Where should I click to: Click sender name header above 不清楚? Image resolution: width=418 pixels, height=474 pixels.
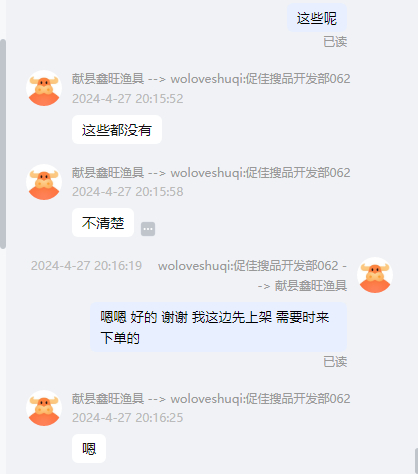(x=211, y=173)
